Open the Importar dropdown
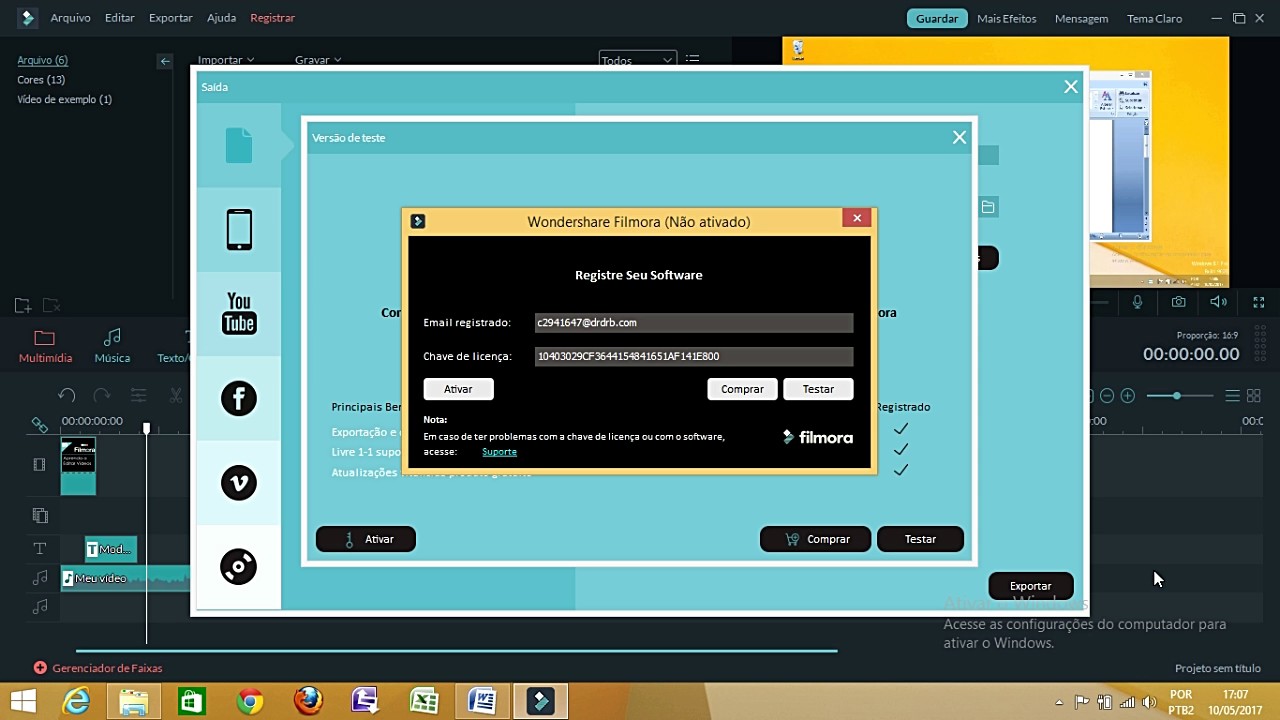Viewport: 1280px width, 720px height. pos(226,60)
